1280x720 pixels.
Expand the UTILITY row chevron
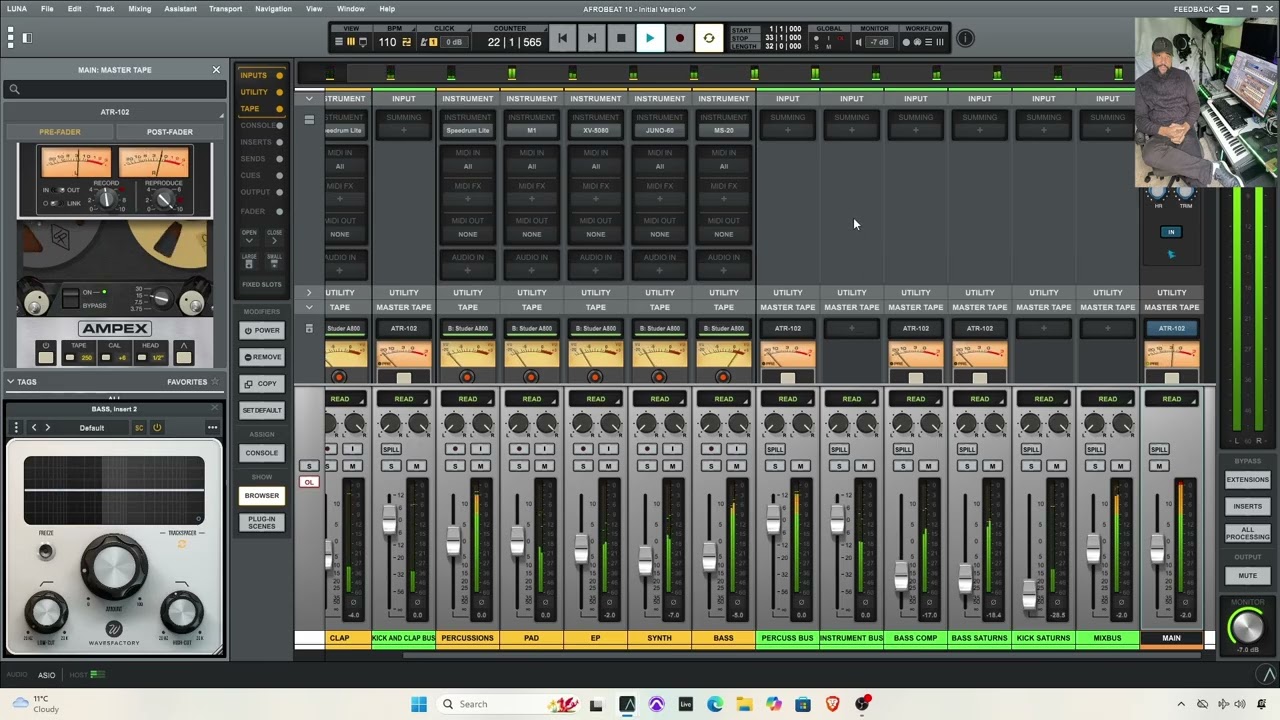[x=309, y=293]
